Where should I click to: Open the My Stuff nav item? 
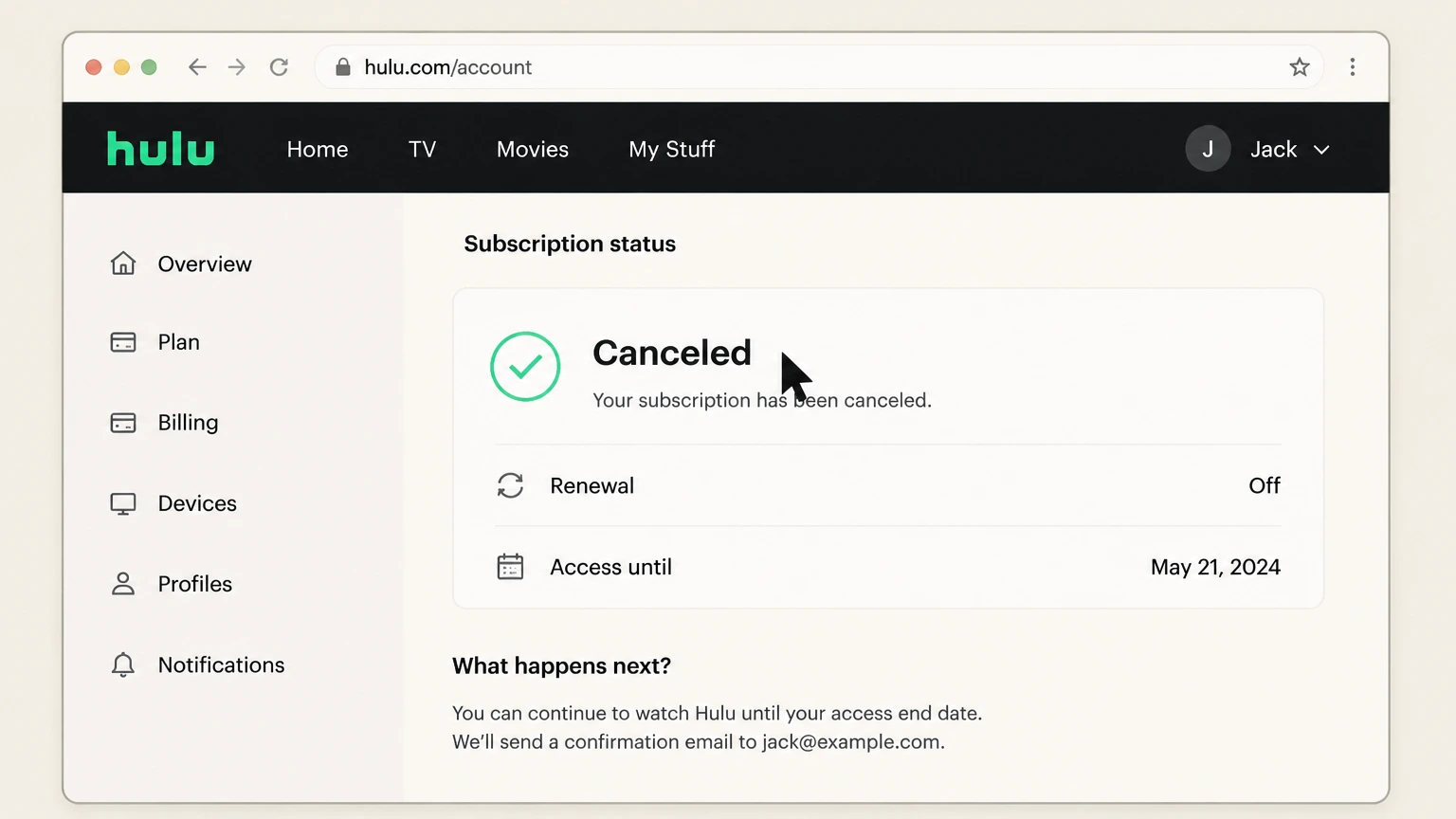pyautogui.click(x=672, y=150)
